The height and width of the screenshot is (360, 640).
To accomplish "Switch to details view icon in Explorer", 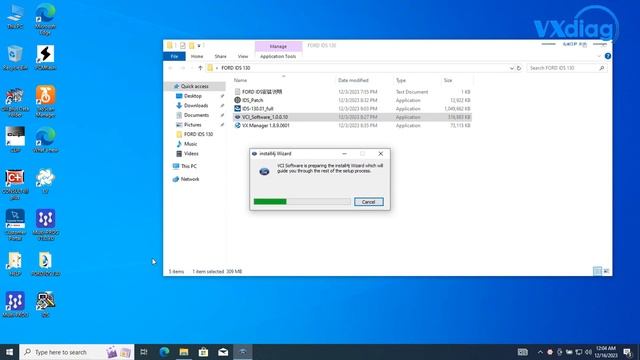I will click(x=597, y=271).
